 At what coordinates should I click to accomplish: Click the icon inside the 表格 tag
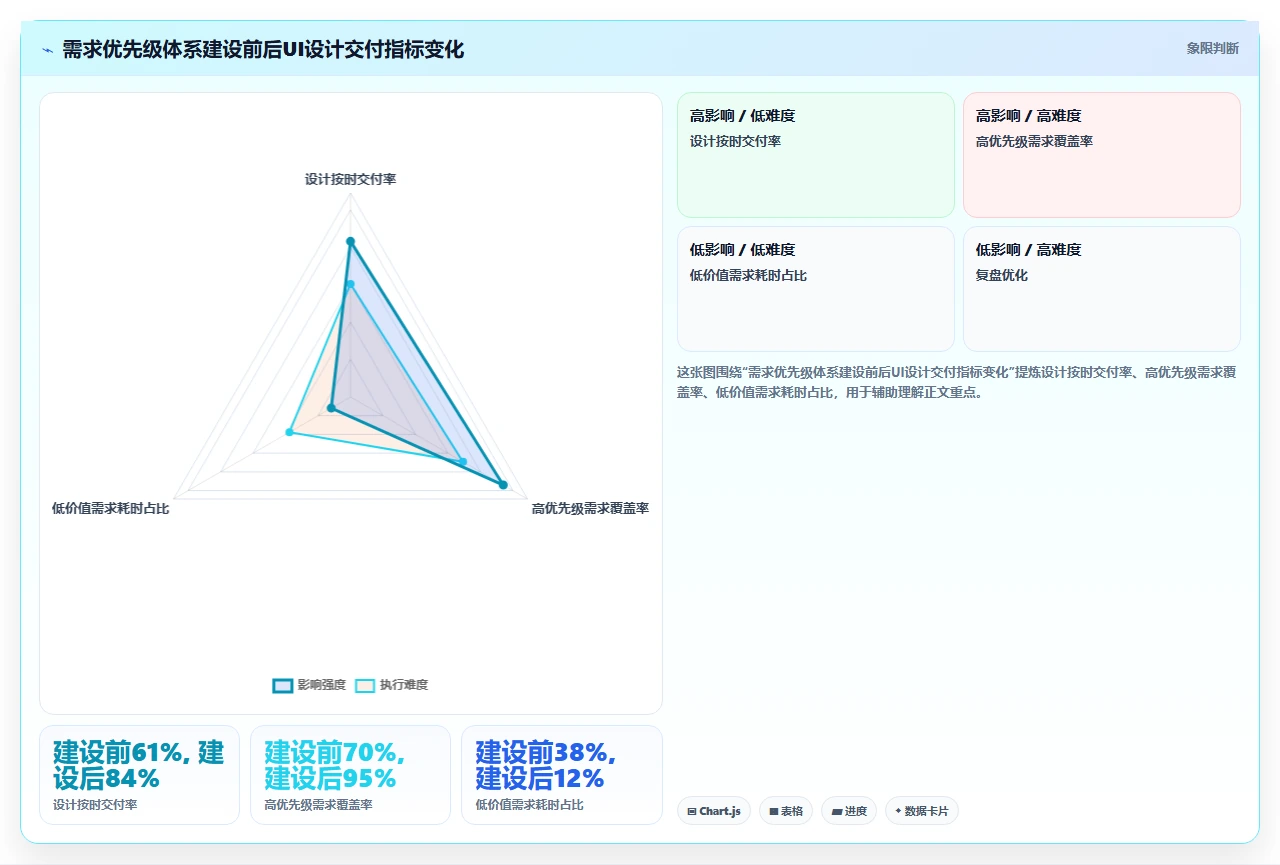pos(774,812)
